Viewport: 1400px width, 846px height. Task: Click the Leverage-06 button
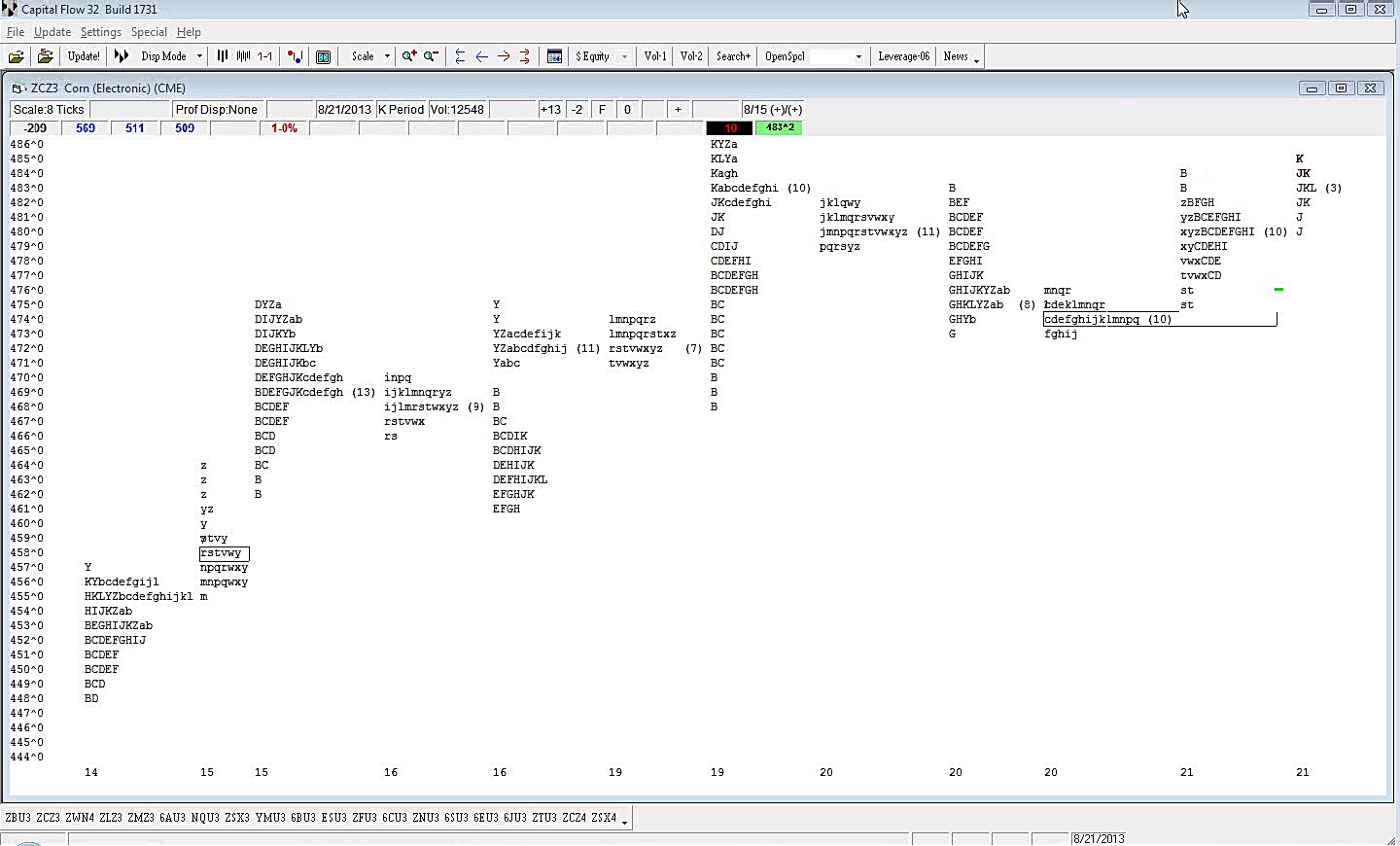click(903, 56)
